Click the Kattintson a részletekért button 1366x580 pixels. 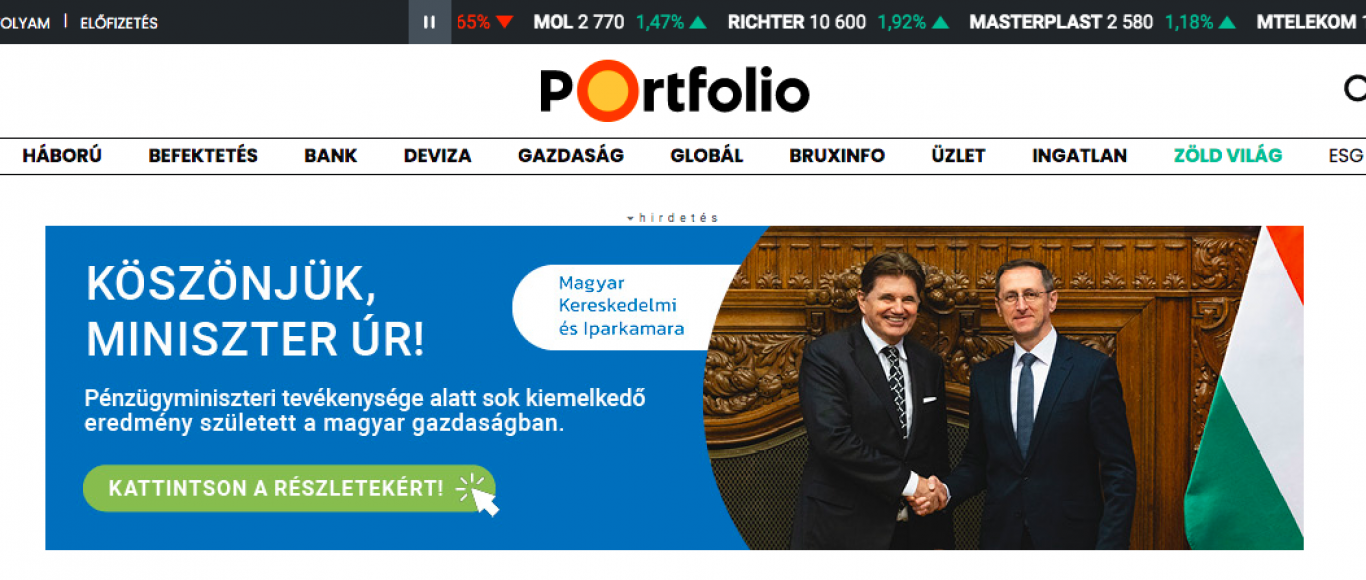click(289, 488)
